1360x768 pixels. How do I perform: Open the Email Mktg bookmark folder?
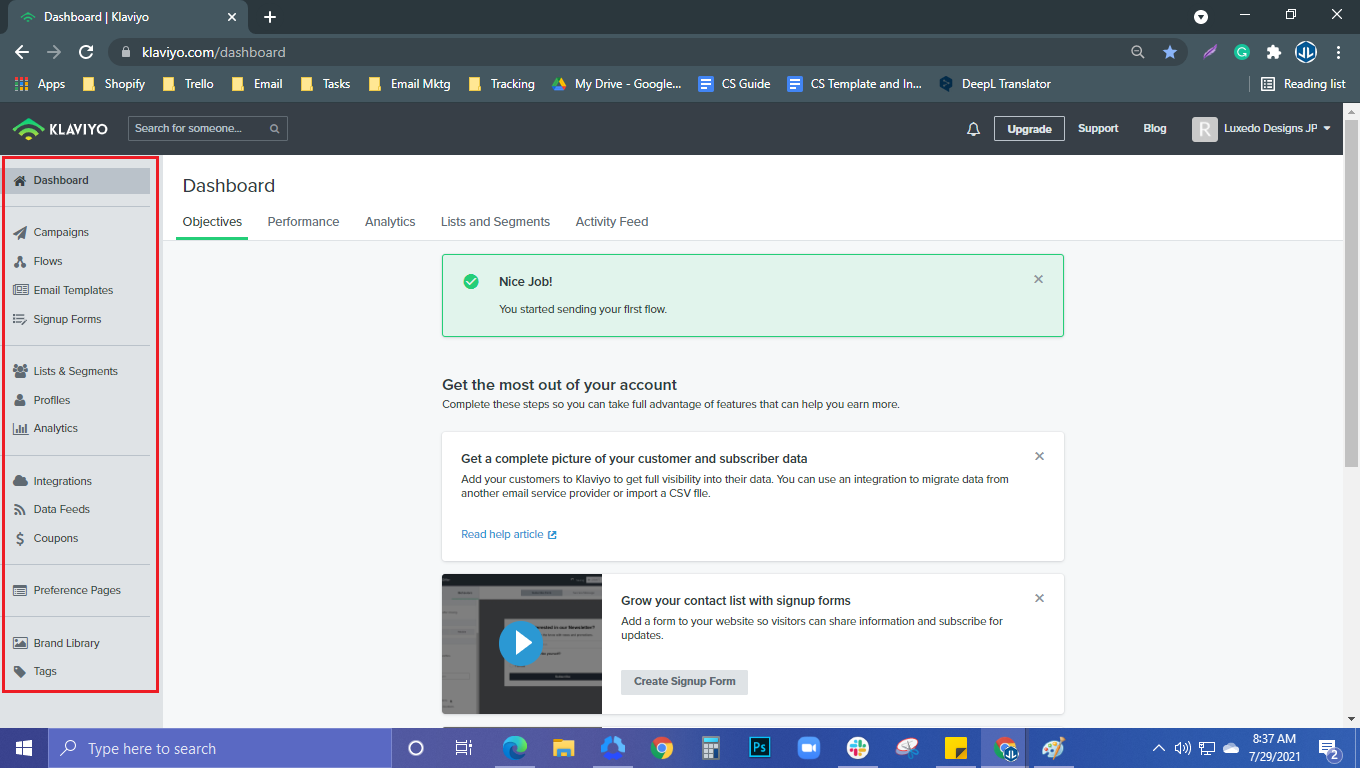coord(409,84)
